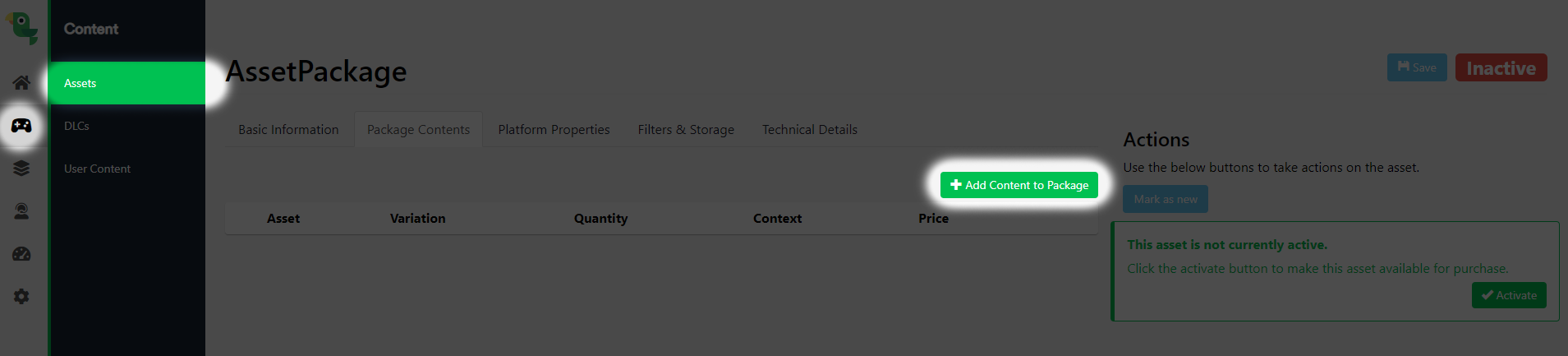This screenshot has height=356, width=1568.
Task: Click the Save button with disk icon
Action: click(1417, 67)
